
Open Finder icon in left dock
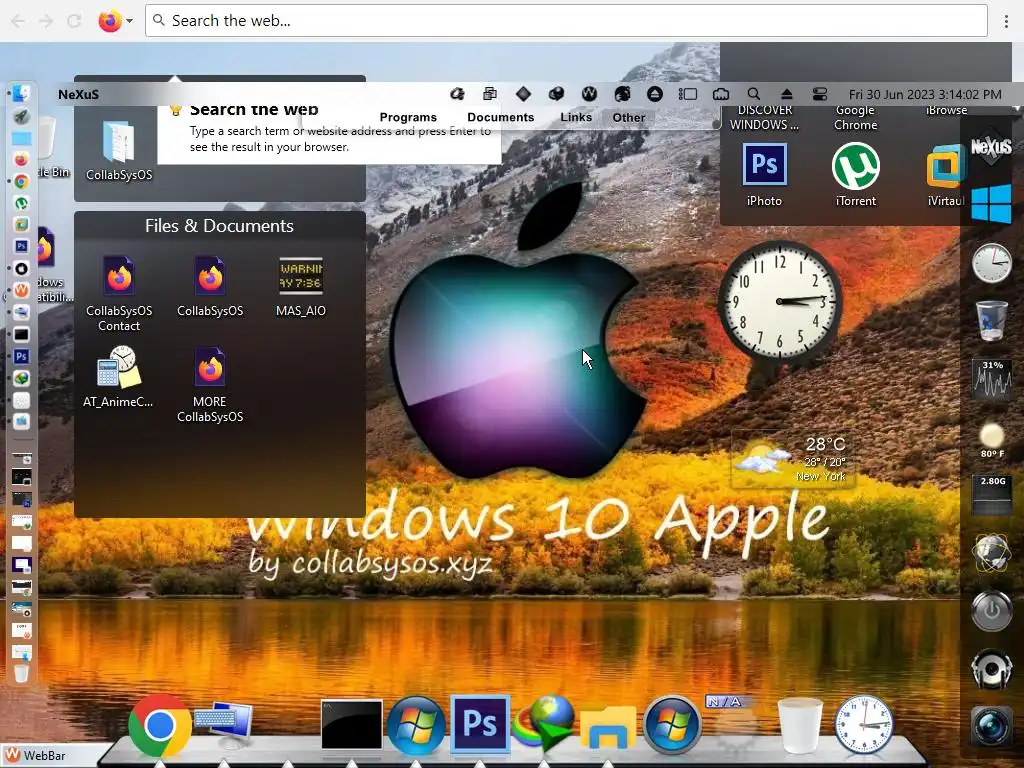point(21,94)
